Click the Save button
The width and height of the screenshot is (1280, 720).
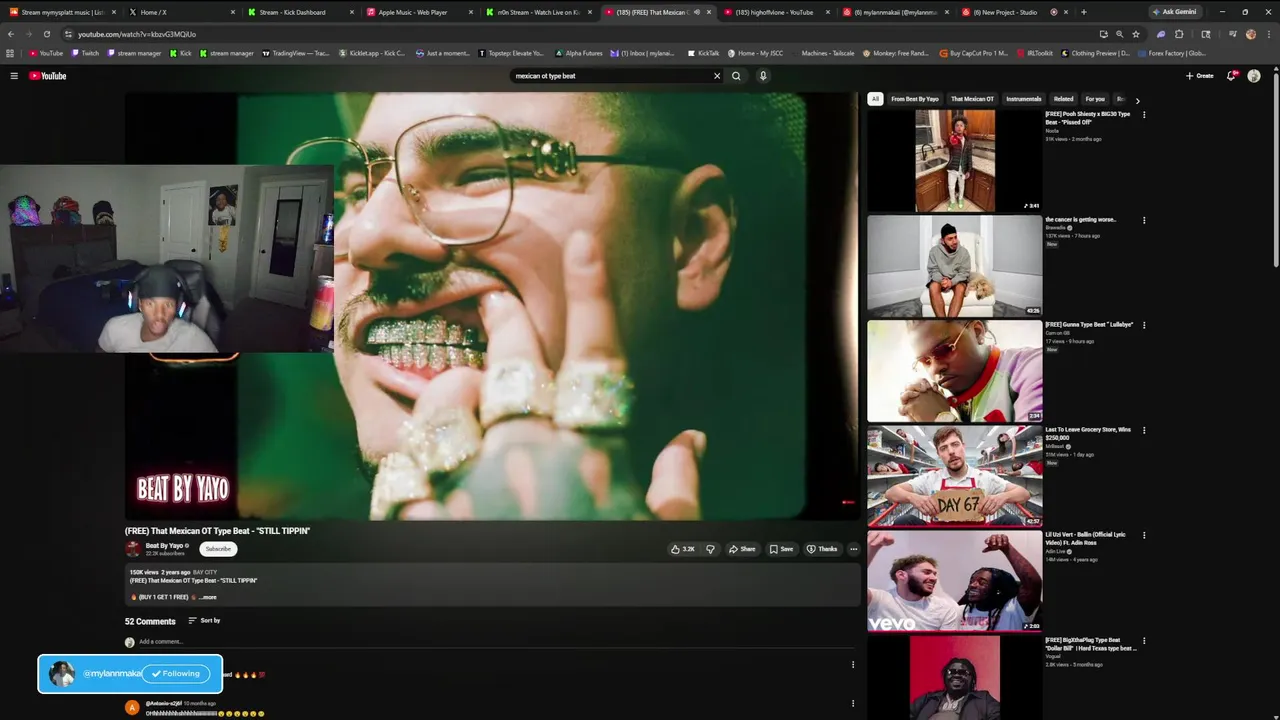click(781, 549)
